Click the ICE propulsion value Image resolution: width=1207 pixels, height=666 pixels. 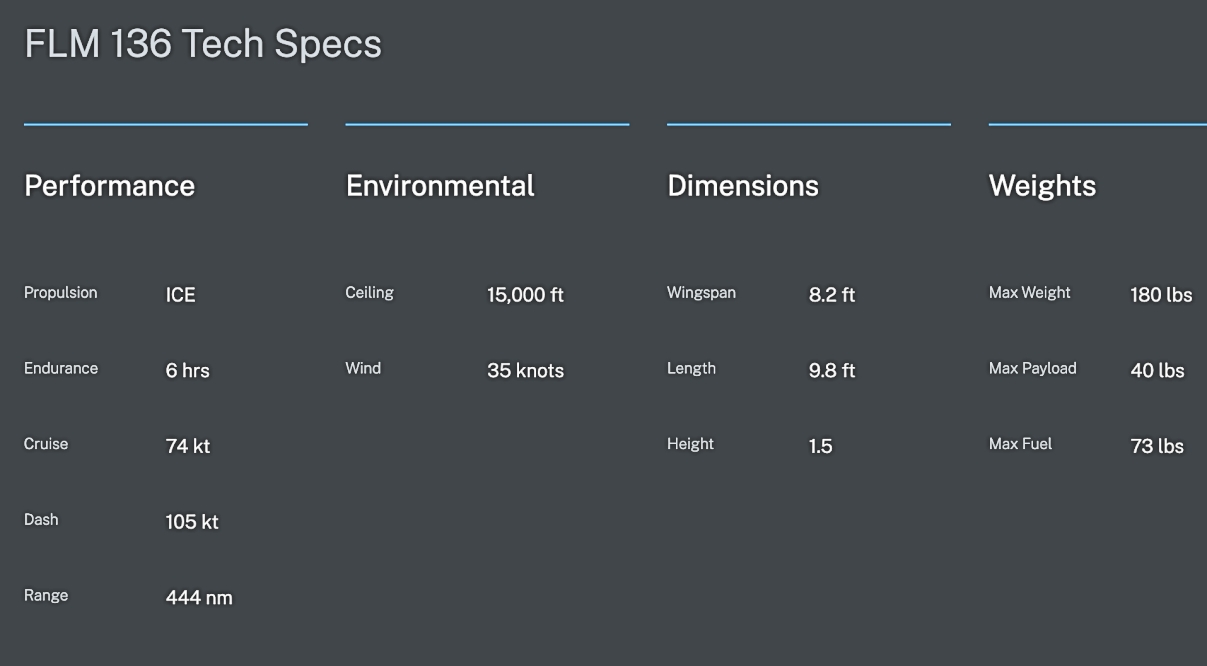(181, 295)
